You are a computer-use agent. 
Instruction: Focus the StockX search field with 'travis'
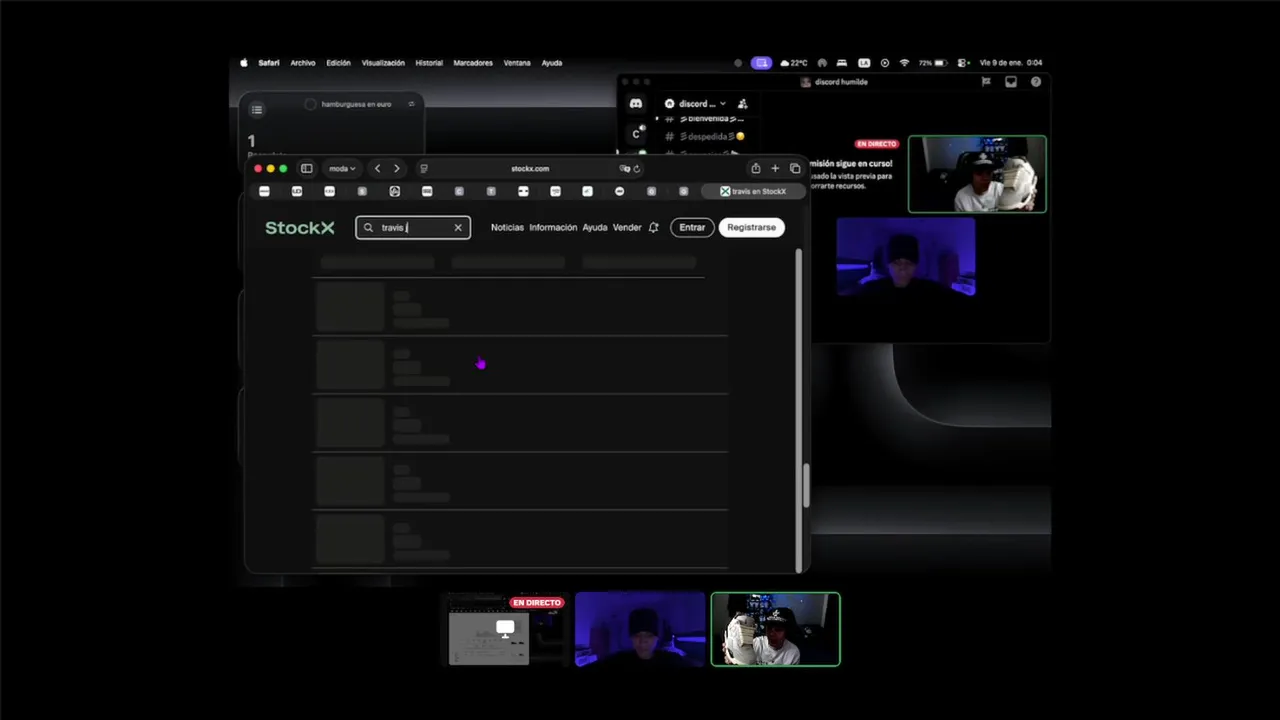[413, 228]
